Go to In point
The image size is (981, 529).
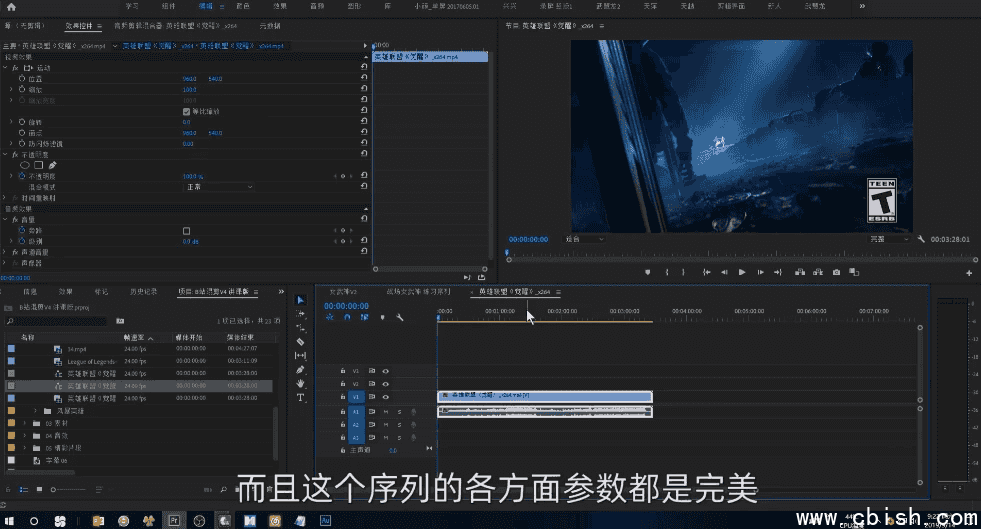coord(706,272)
